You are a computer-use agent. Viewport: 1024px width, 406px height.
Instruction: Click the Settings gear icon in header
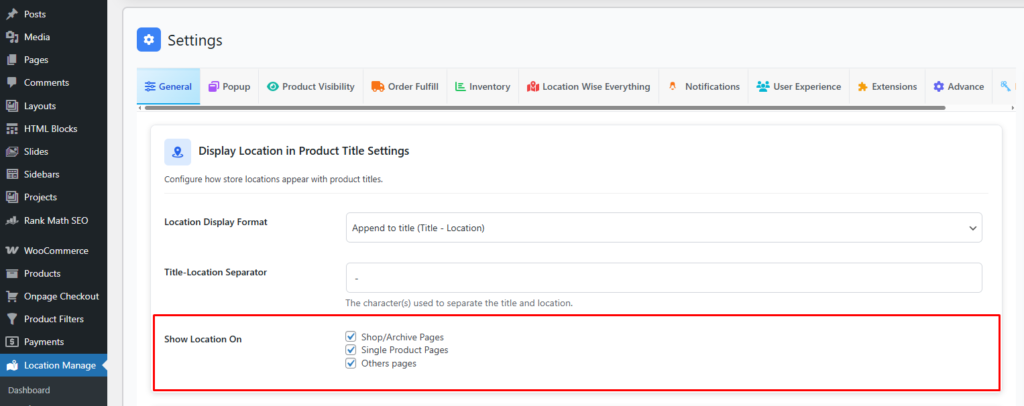149,40
